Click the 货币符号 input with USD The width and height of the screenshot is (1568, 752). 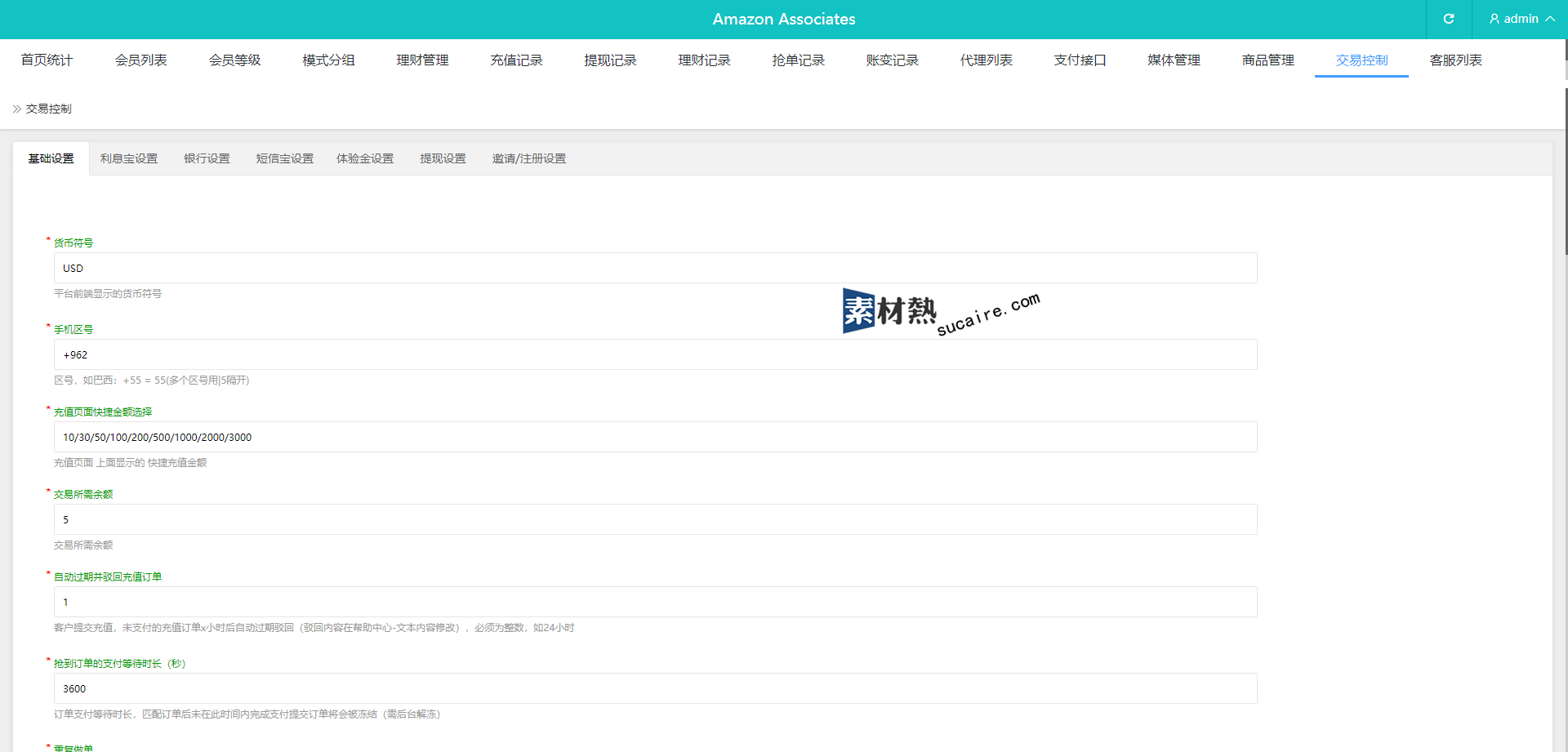click(655, 268)
